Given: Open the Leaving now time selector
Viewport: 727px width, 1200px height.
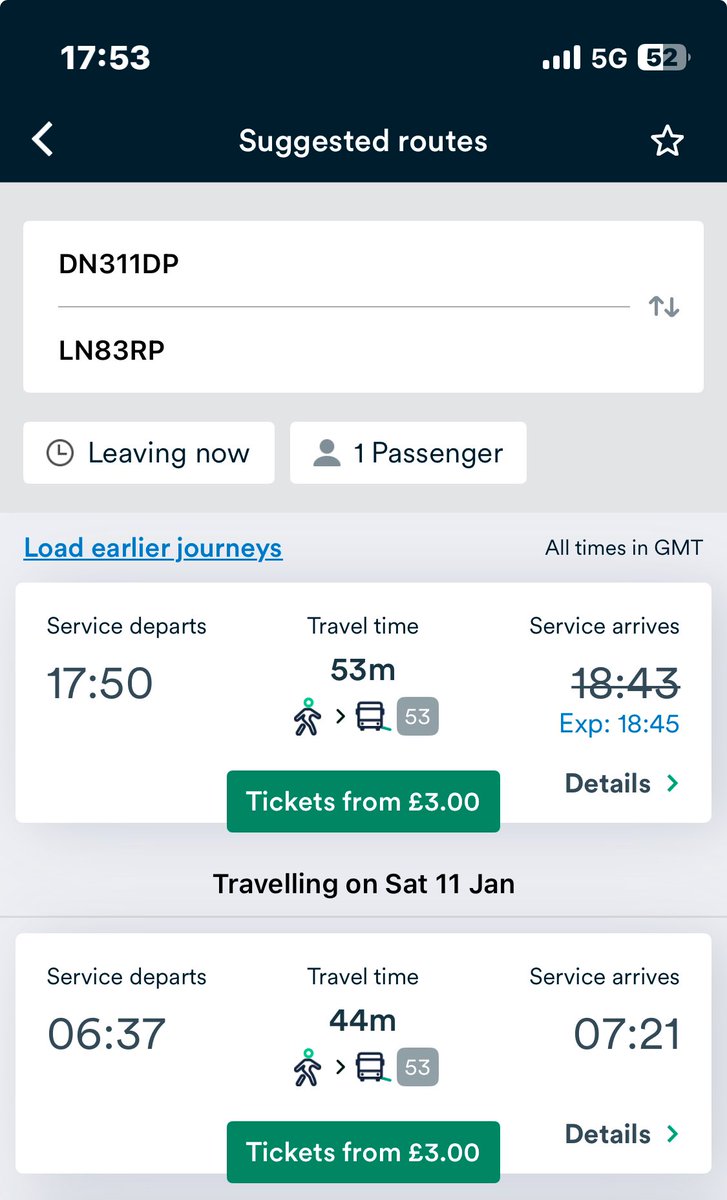Looking at the screenshot, I should pos(149,453).
